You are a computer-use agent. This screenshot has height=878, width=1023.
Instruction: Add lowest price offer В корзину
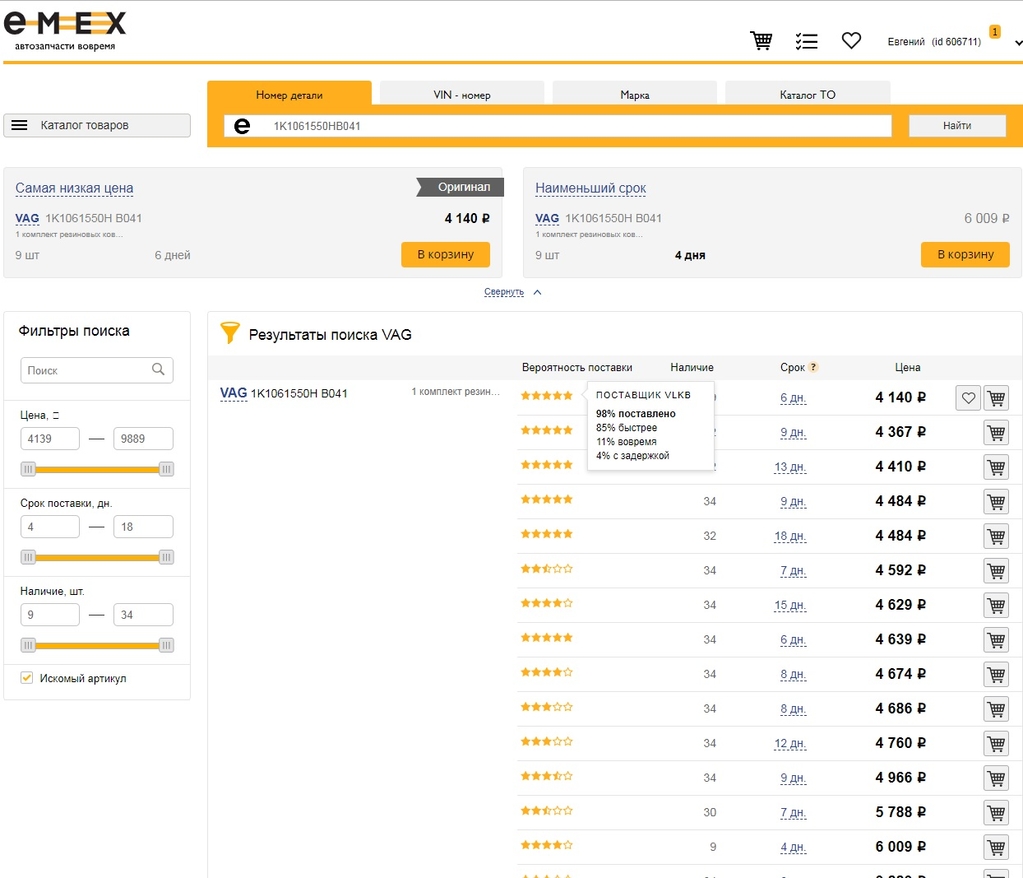[446, 254]
